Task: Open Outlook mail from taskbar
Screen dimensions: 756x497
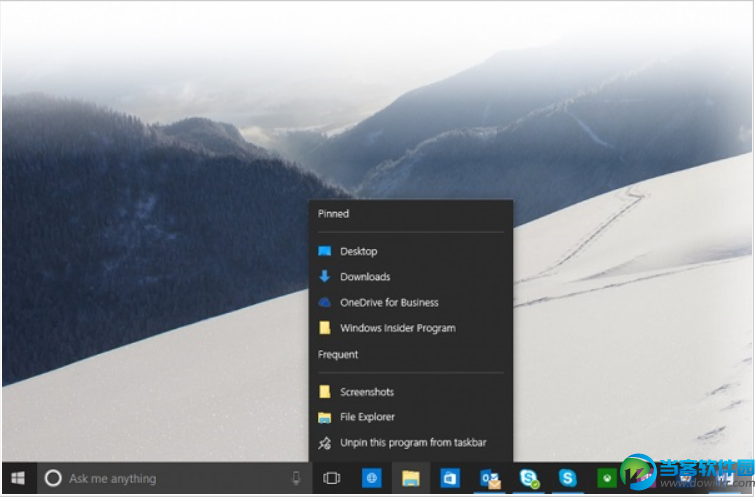Action: coord(490,479)
